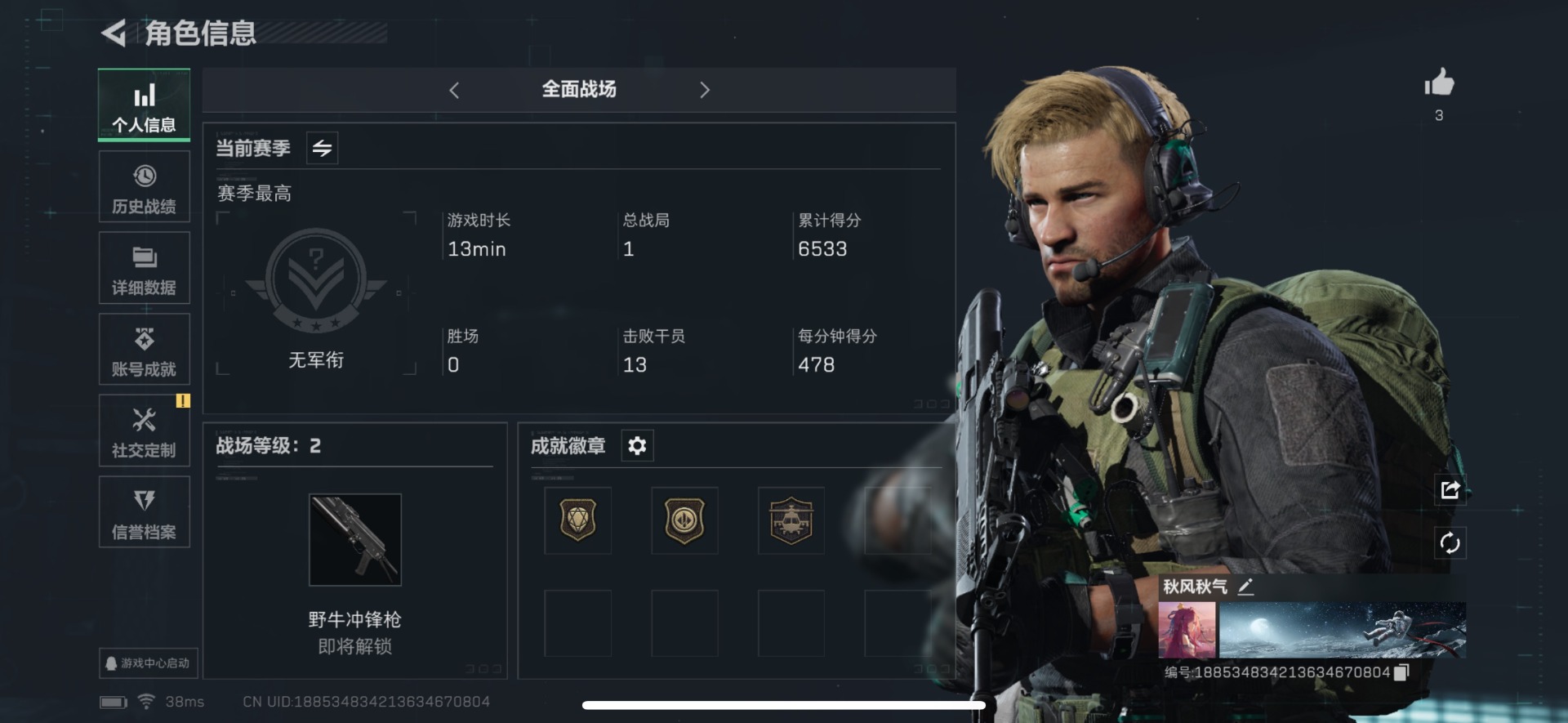Go back using the arrow beside 角色信息
The height and width of the screenshot is (723, 1568).
(x=113, y=33)
